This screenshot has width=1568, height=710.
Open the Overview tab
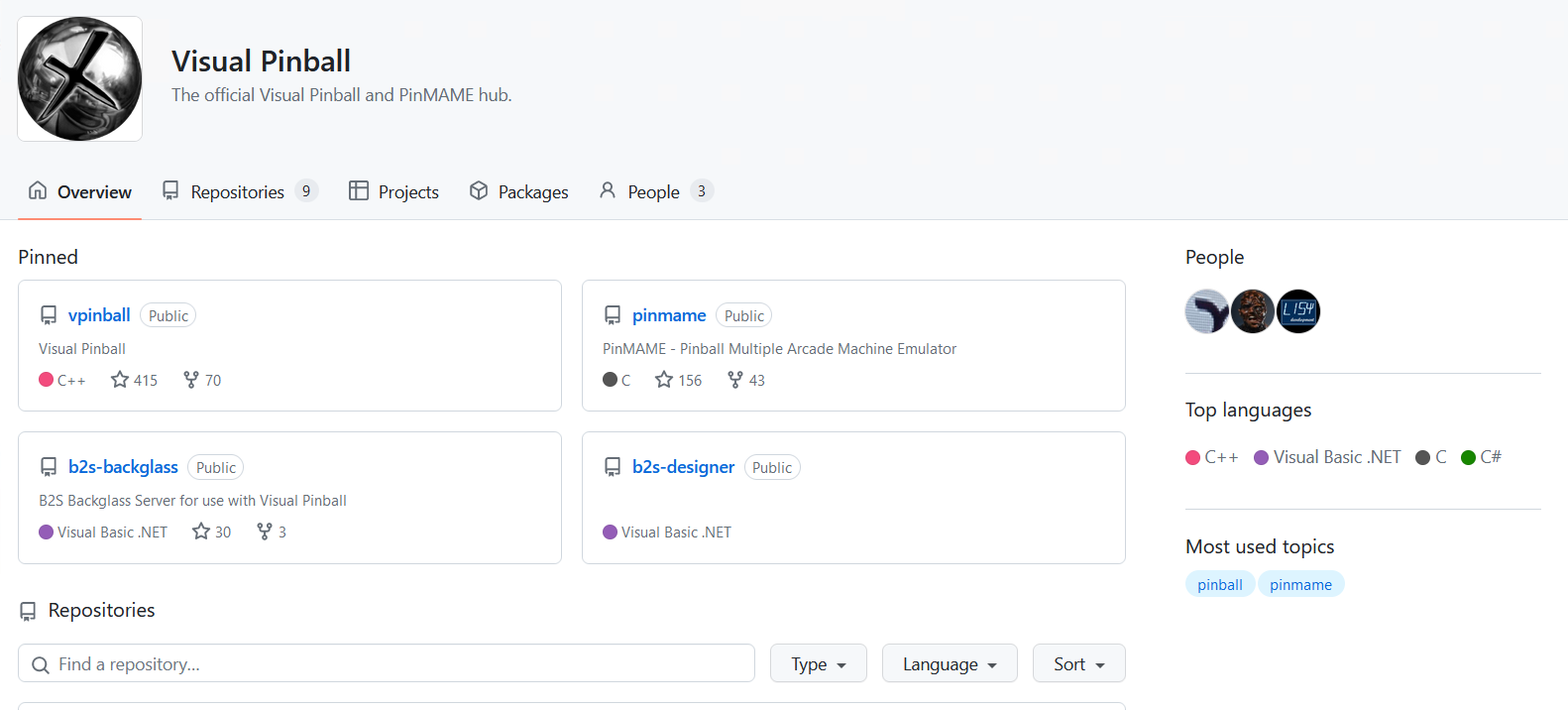tap(79, 191)
